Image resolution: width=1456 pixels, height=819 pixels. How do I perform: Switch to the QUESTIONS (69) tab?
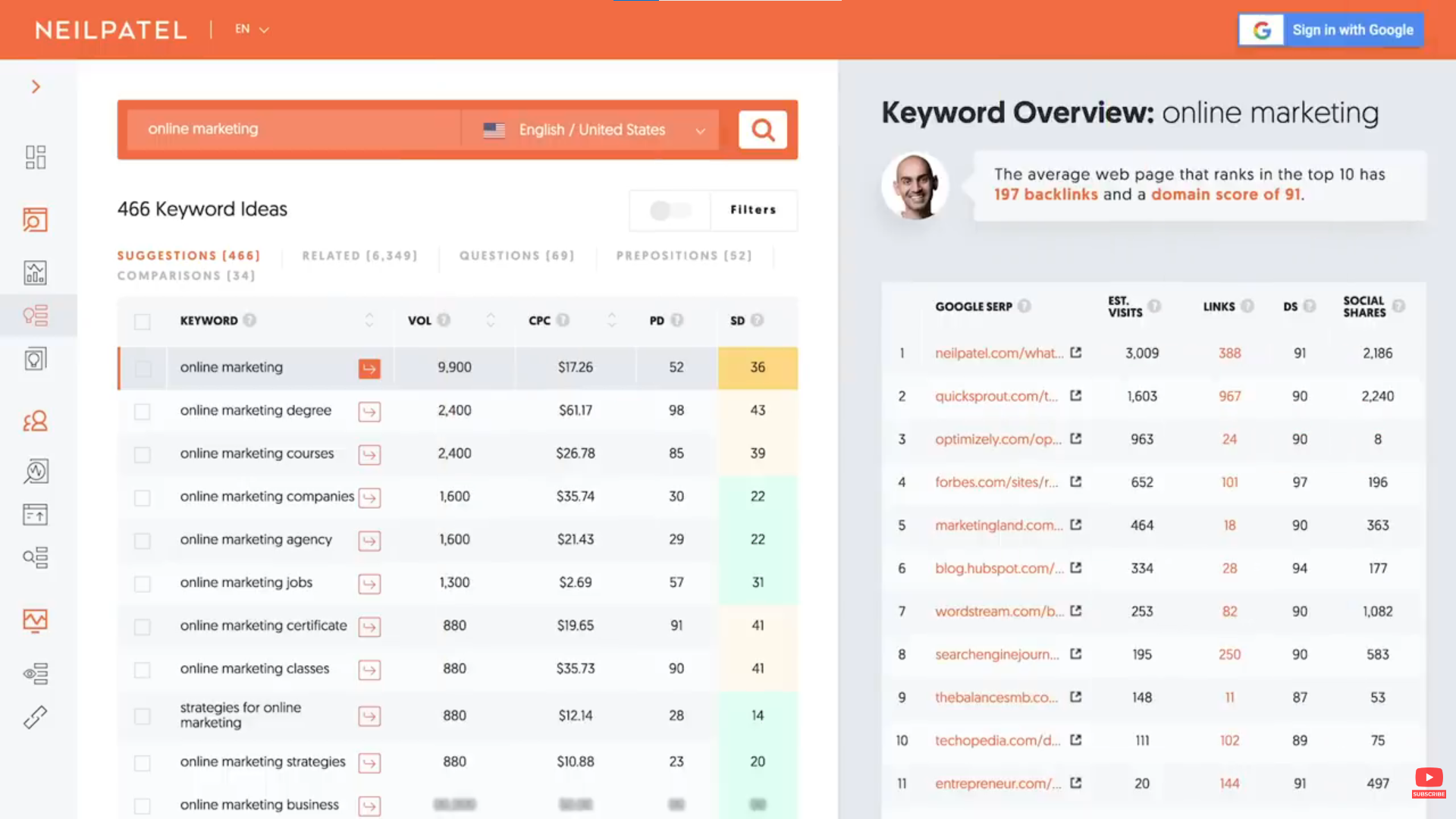point(516,256)
